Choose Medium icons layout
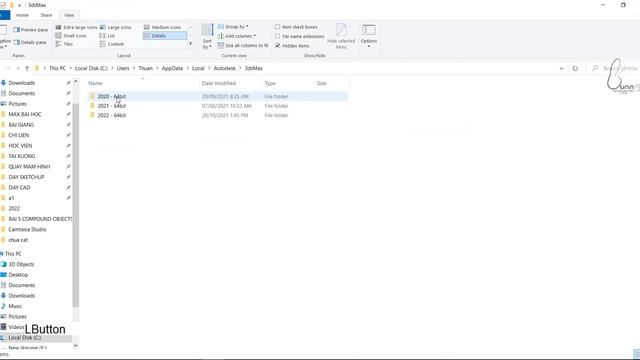This screenshot has width=640, height=360. click(162, 27)
